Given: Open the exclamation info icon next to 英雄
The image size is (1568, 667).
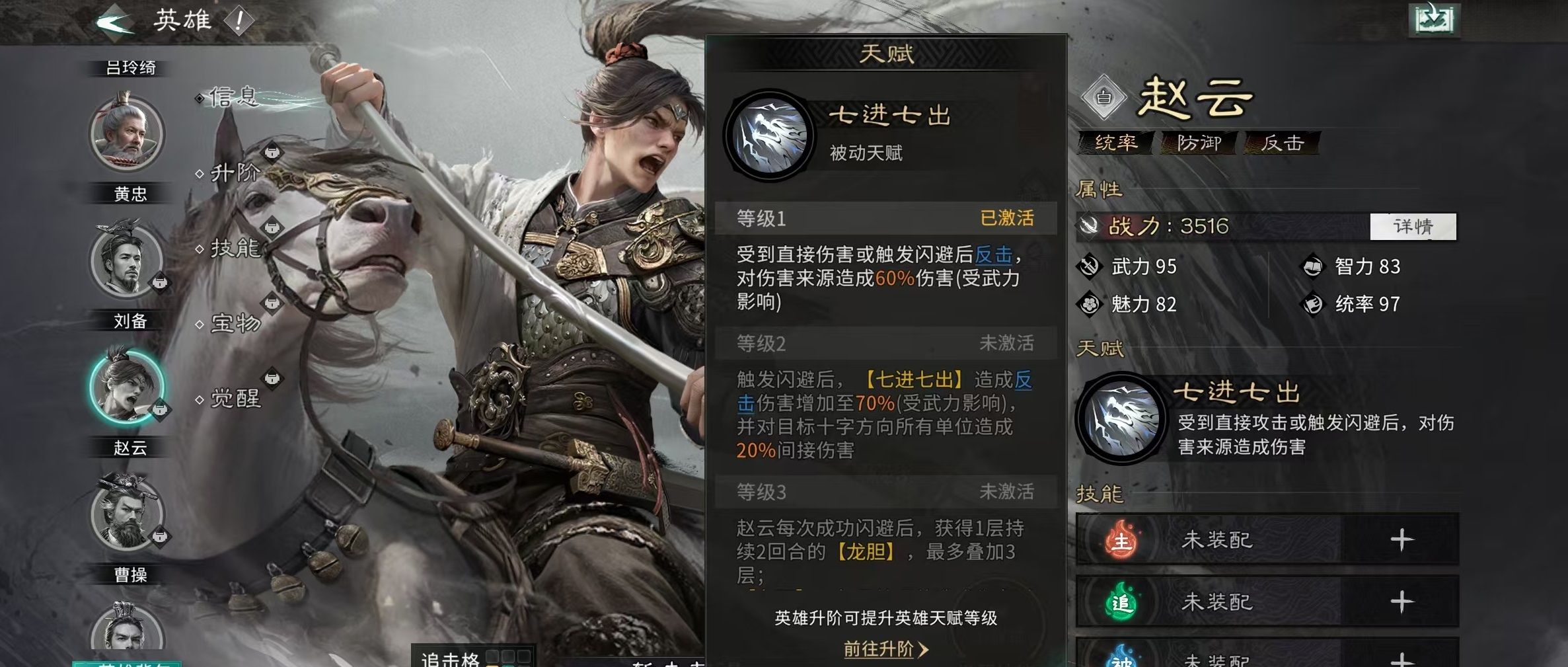Looking at the screenshot, I should point(238,21).
